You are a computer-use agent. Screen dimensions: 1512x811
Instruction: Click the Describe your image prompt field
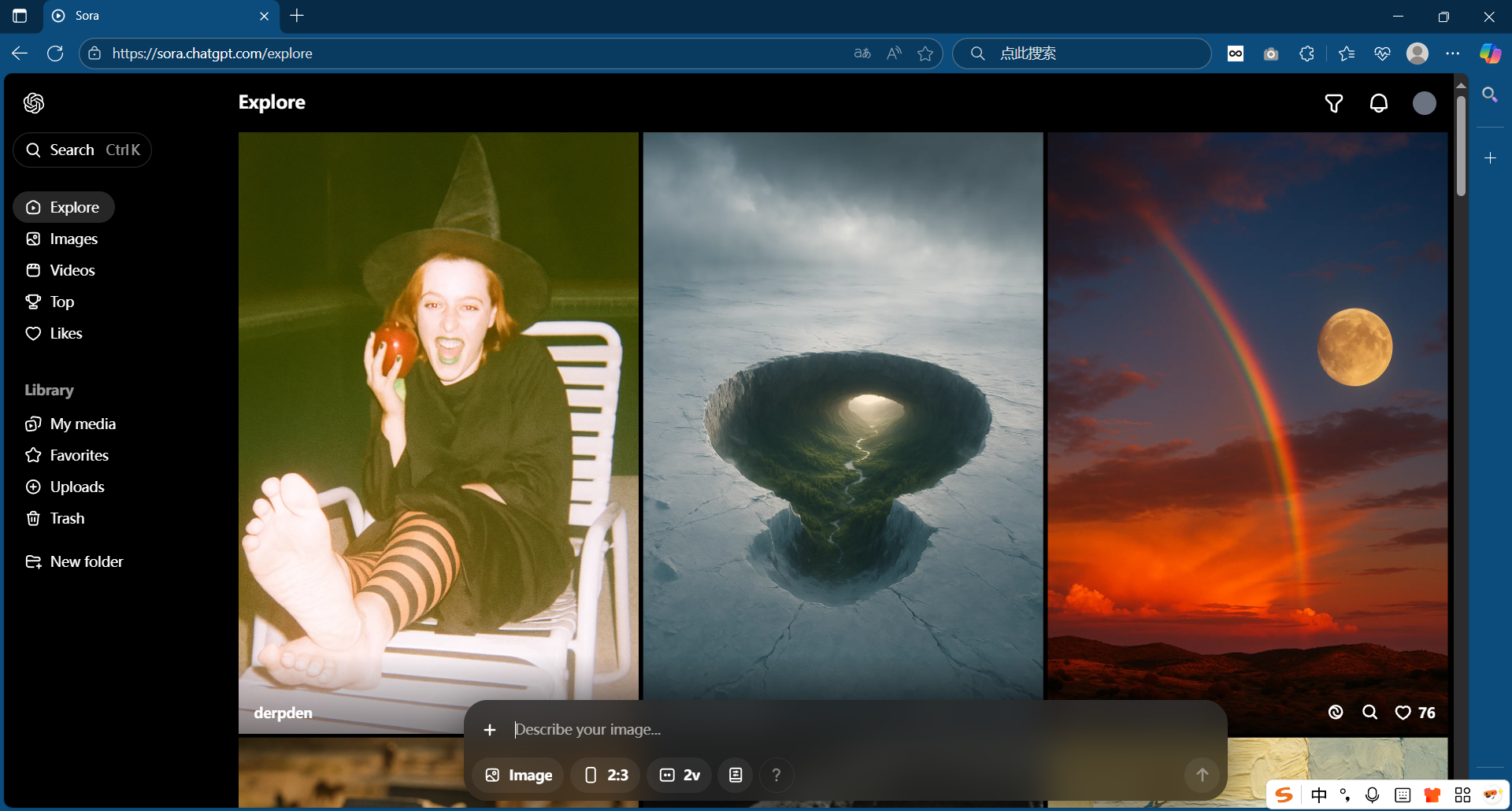pos(862,730)
